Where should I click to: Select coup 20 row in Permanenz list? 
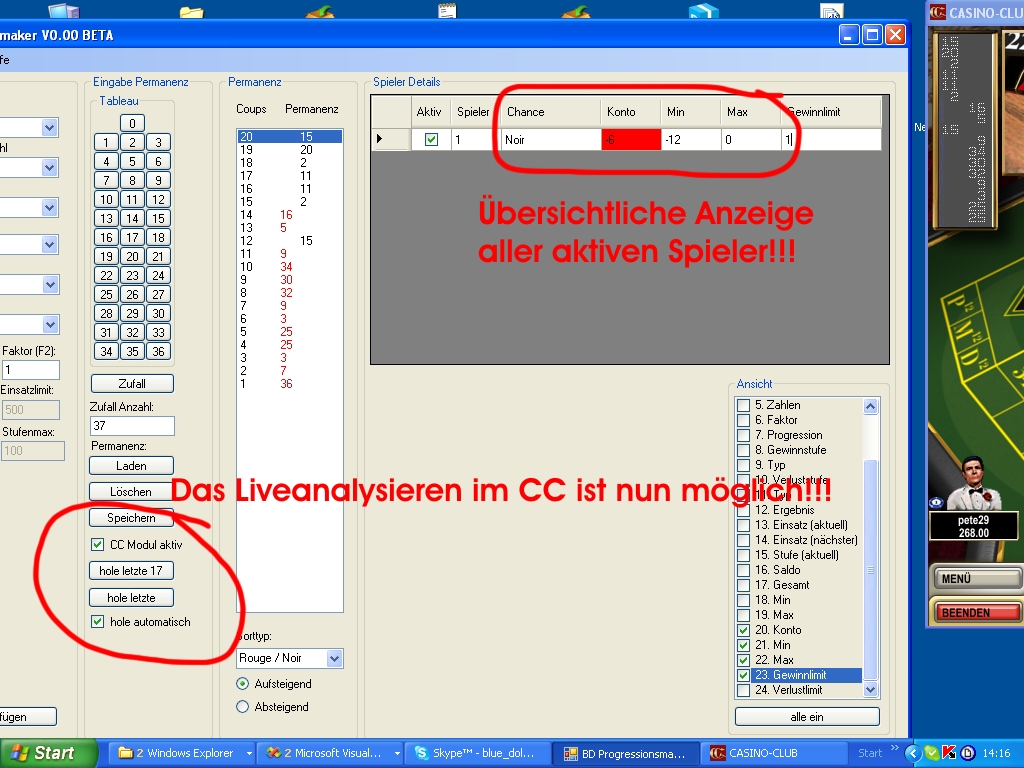point(289,136)
